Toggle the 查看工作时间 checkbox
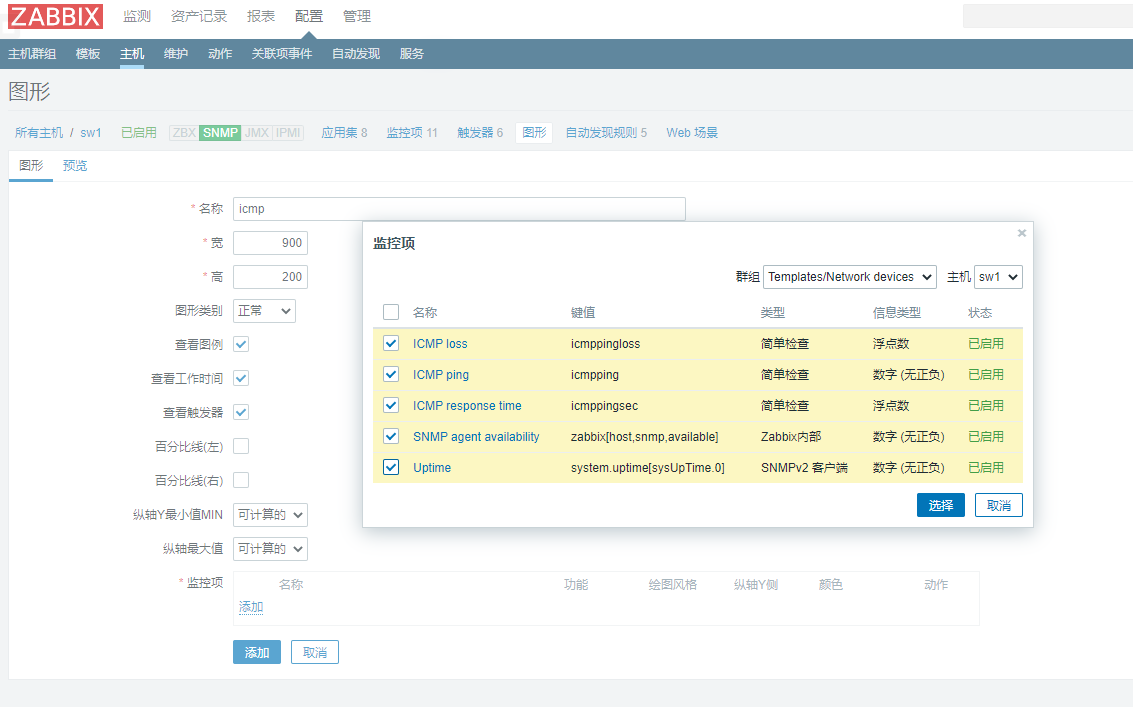Screen dimensions: 1133x707 click(241, 378)
